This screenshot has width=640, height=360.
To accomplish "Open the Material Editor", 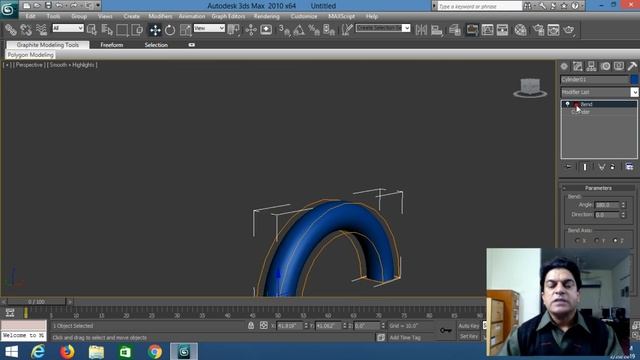I will (x=520, y=30).
